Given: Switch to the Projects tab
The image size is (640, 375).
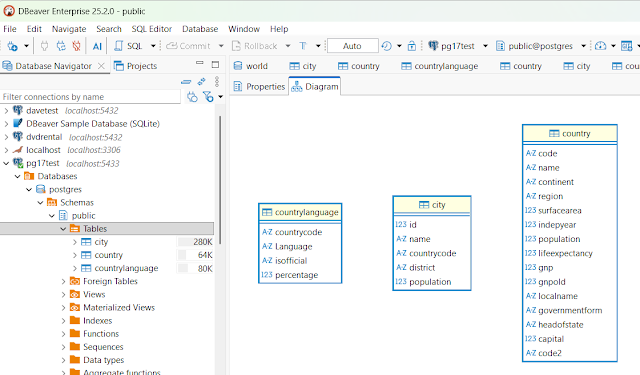Looking at the screenshot, I should coord(136,66).
